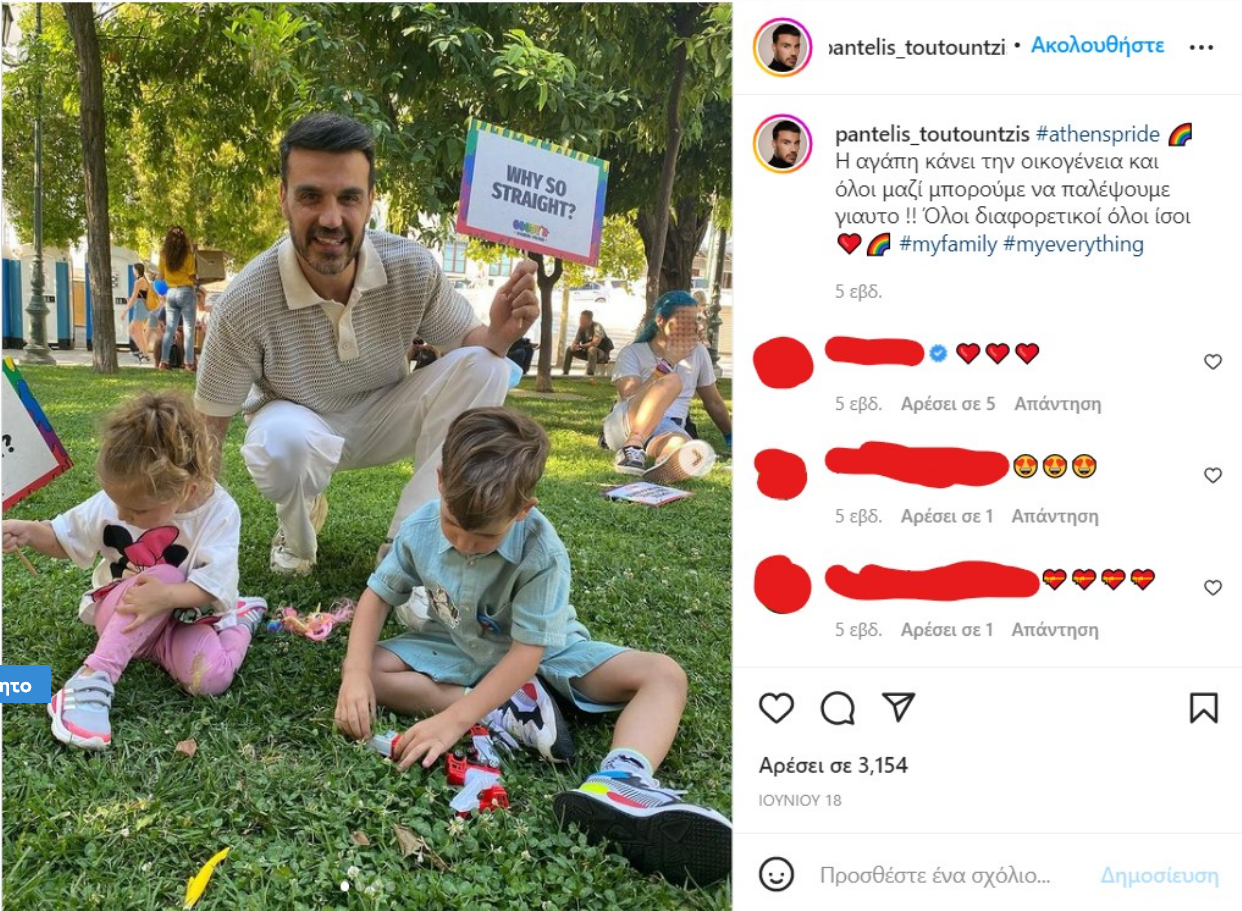1242x911 pixels.
Task: Go to next photo carousel arrow
Action: click(x=697, y=461)
